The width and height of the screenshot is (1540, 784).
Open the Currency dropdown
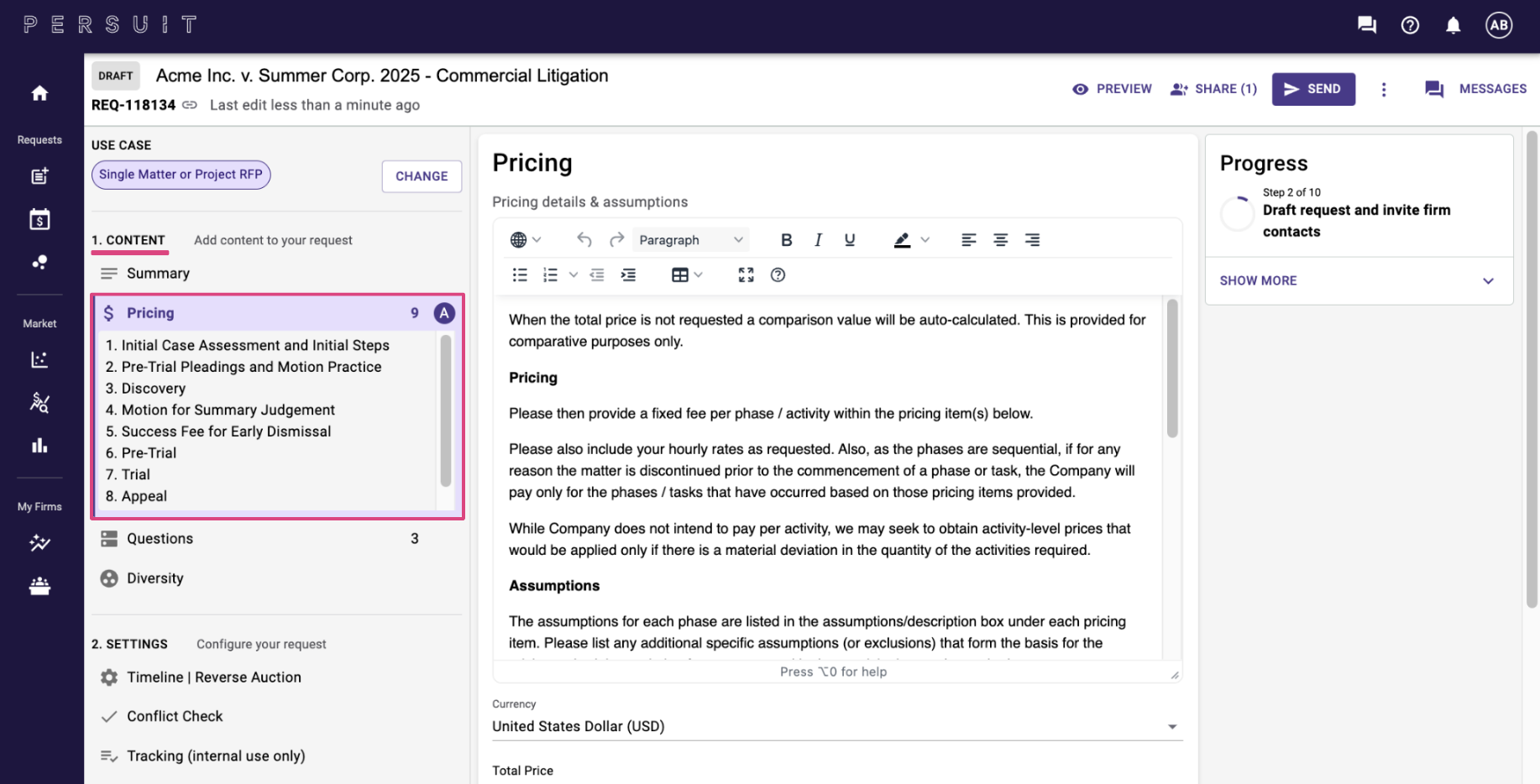pos(837,726)
